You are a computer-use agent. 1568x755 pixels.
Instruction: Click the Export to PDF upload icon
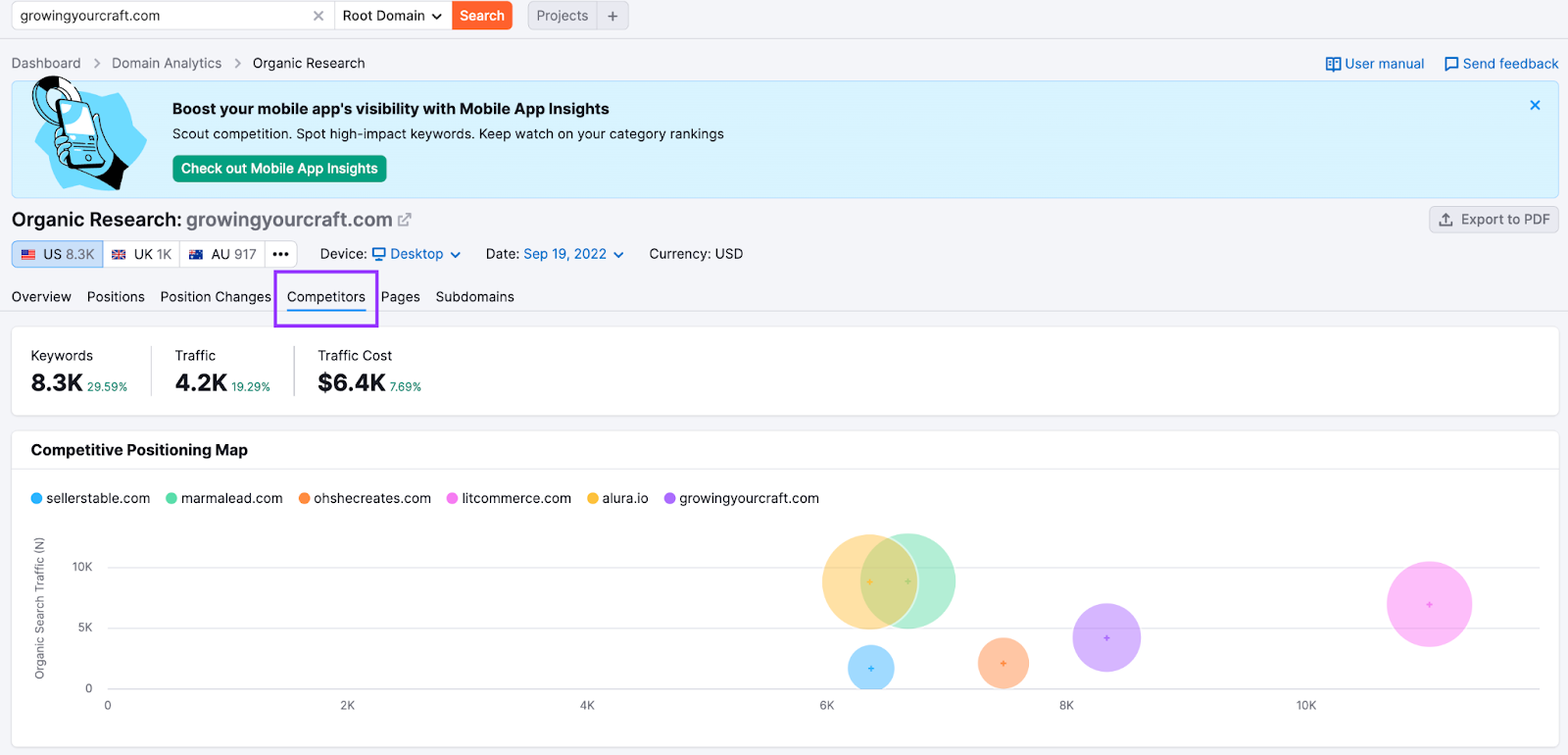(x=1445, y=220)
